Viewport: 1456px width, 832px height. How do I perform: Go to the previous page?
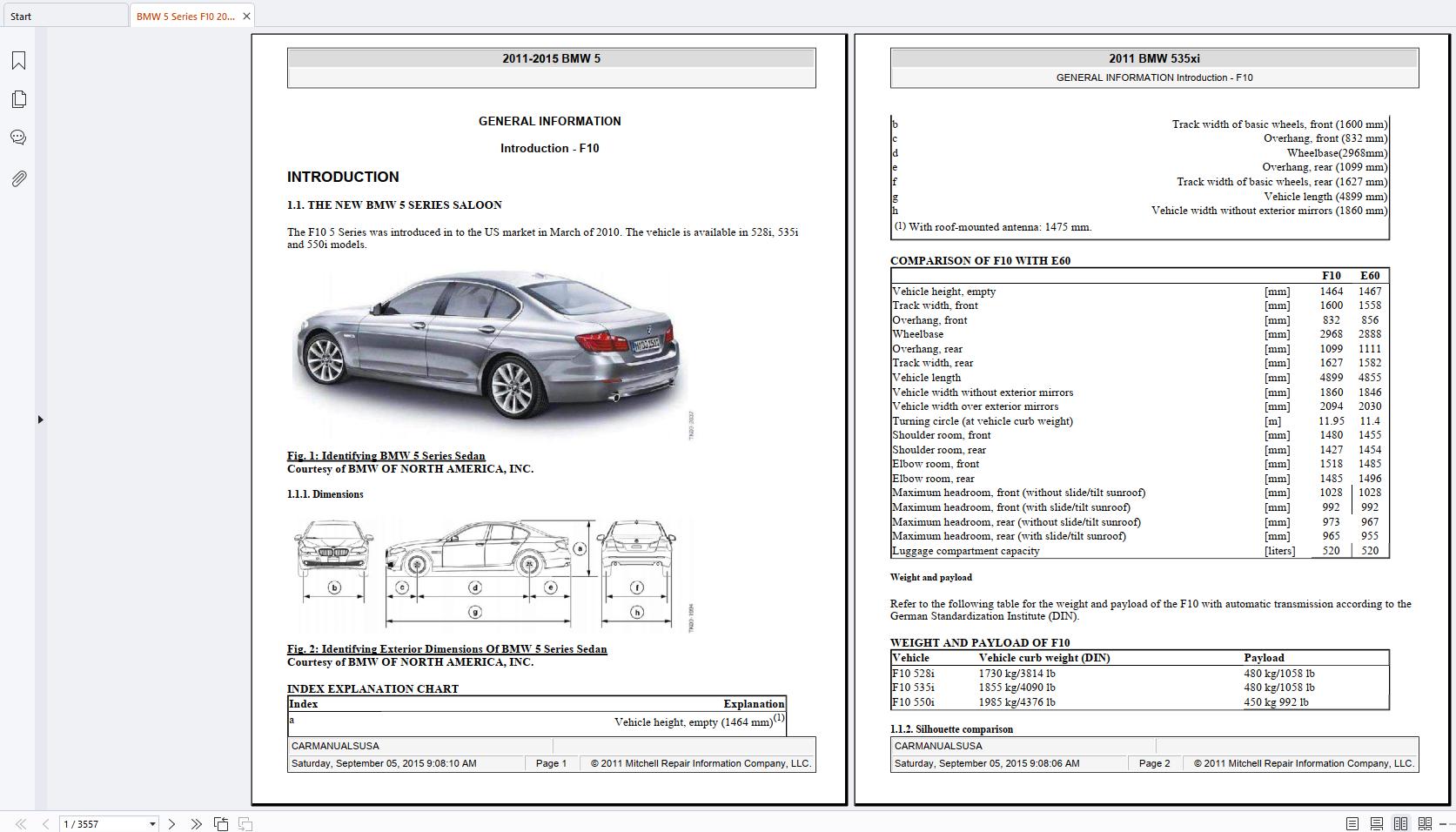point(45,823)
